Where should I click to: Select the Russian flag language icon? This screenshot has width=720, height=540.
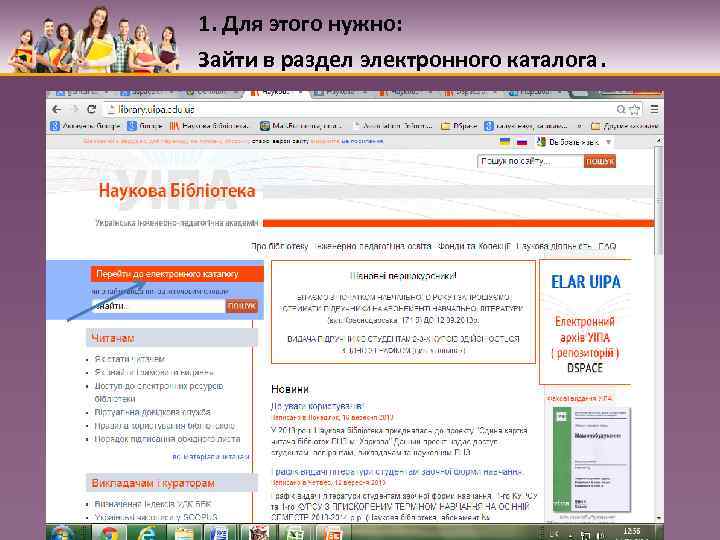(522, 142)
